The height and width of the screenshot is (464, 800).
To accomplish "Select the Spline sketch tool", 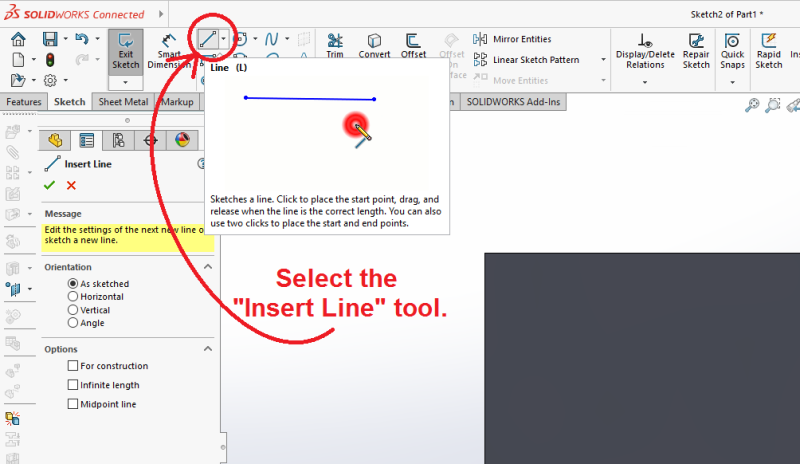I will [x=272, y=39].
